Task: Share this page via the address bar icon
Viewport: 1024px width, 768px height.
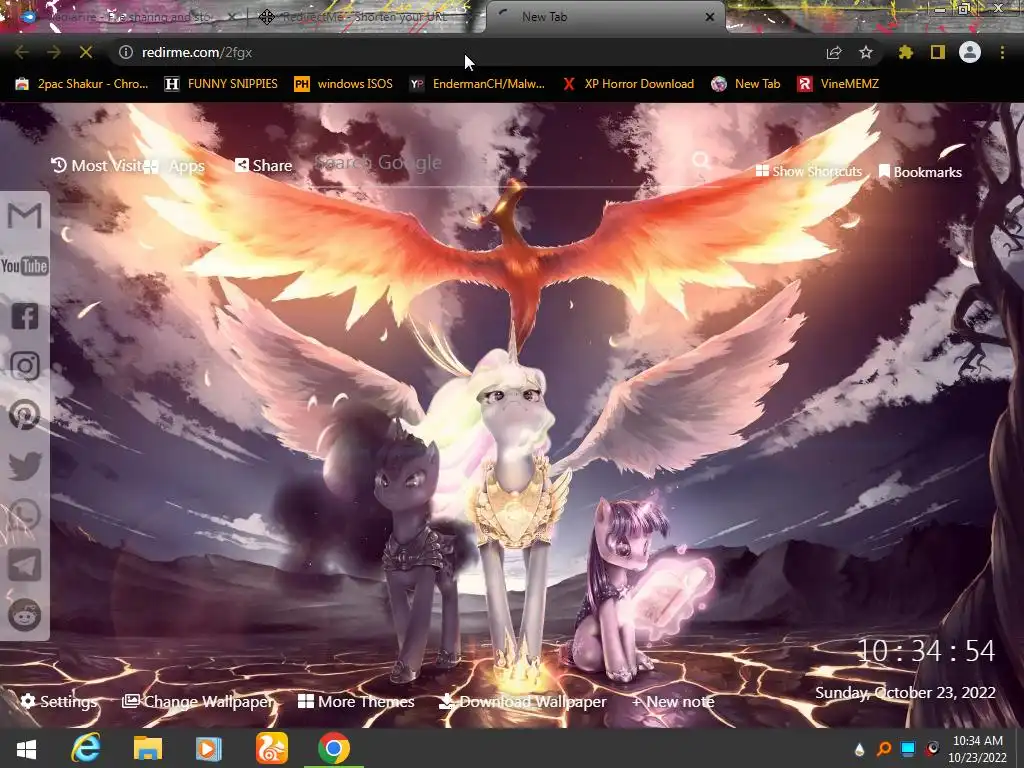Action: 834,52
